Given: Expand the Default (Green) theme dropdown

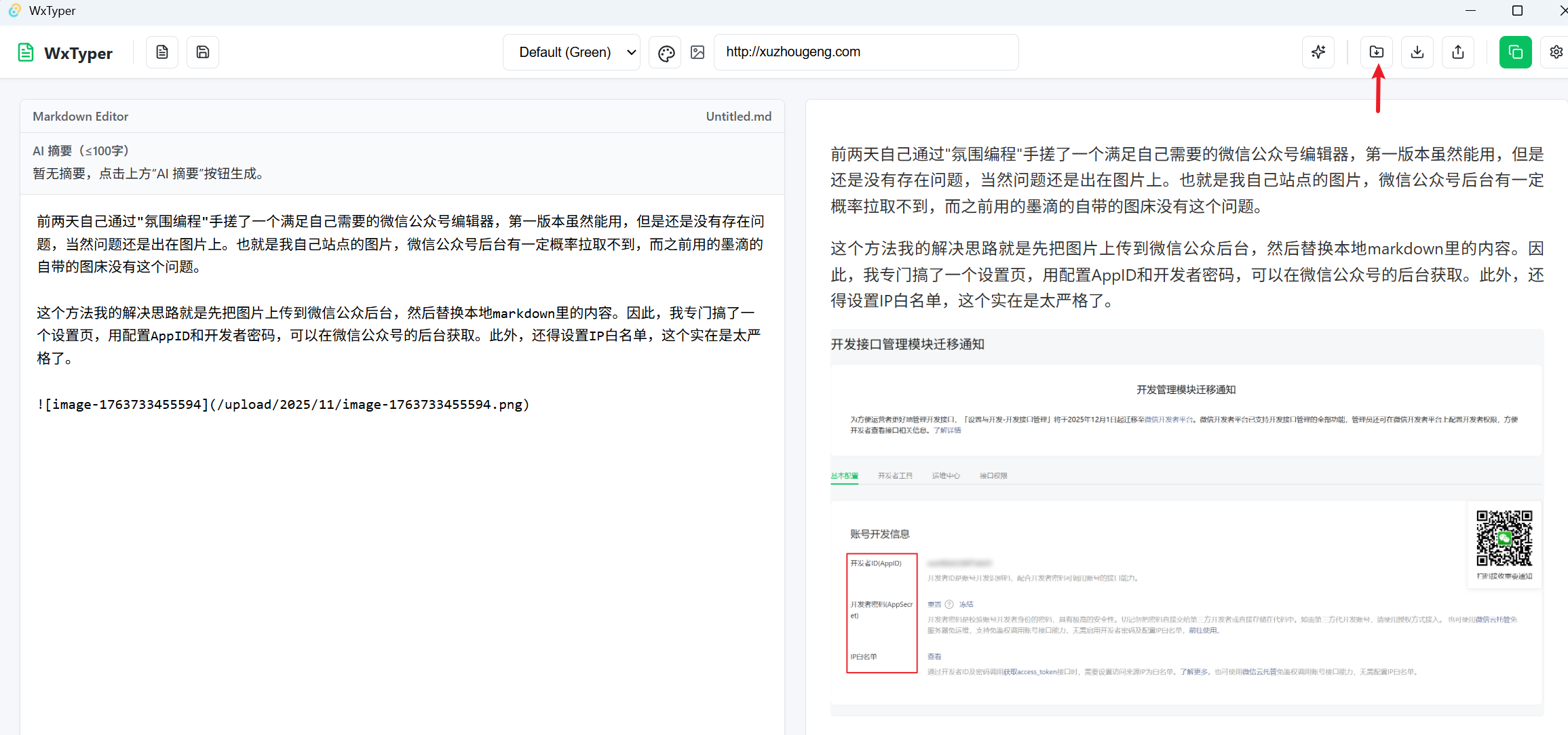Looking at the screenshot, I should click(571, 52).
